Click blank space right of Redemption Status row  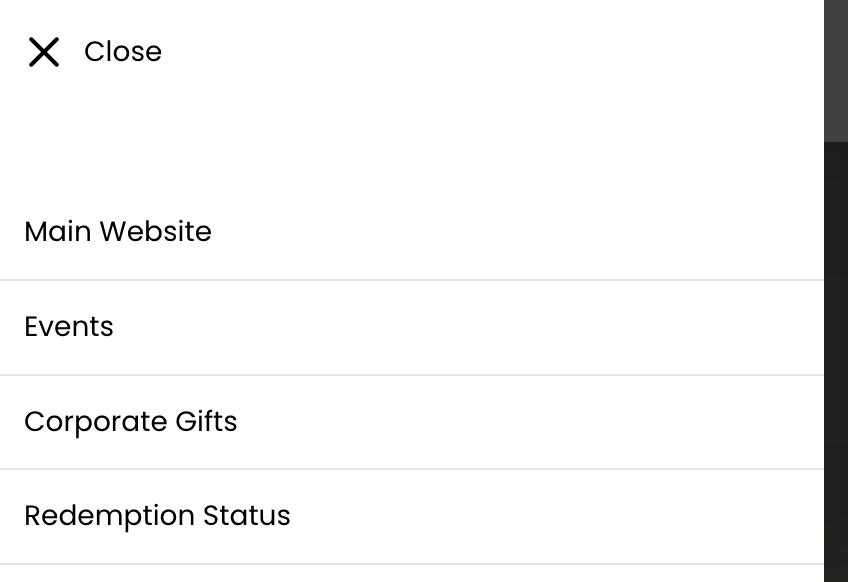click(x=560, y=516)
